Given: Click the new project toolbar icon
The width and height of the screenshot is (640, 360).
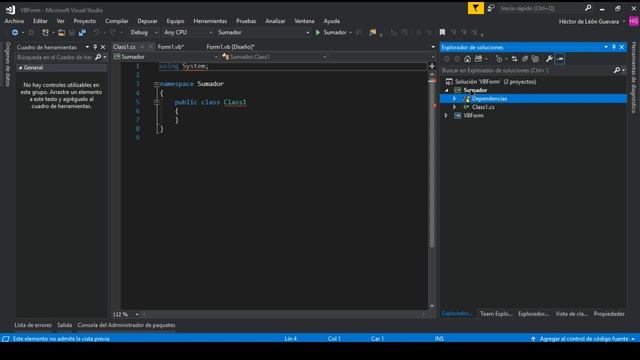Looking at the screenshot, I should click(45, 32).
